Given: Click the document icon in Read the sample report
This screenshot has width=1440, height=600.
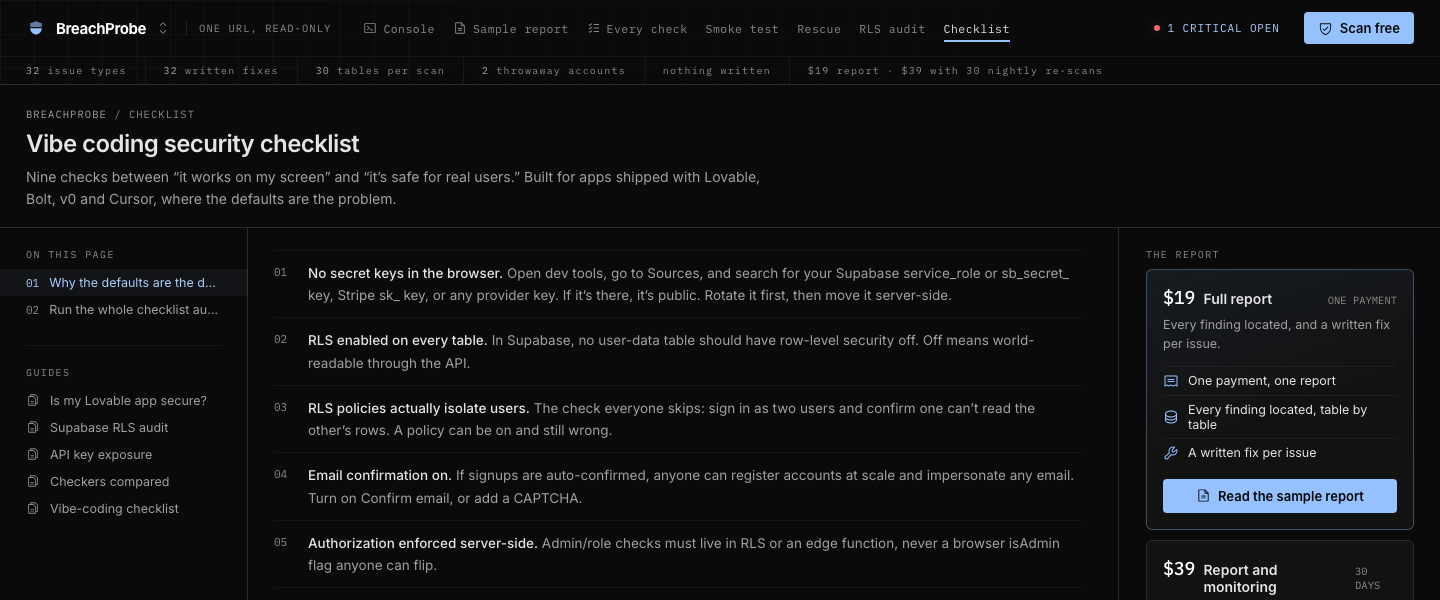Looking at the screenshot, I should click(x=1204, y=496).
